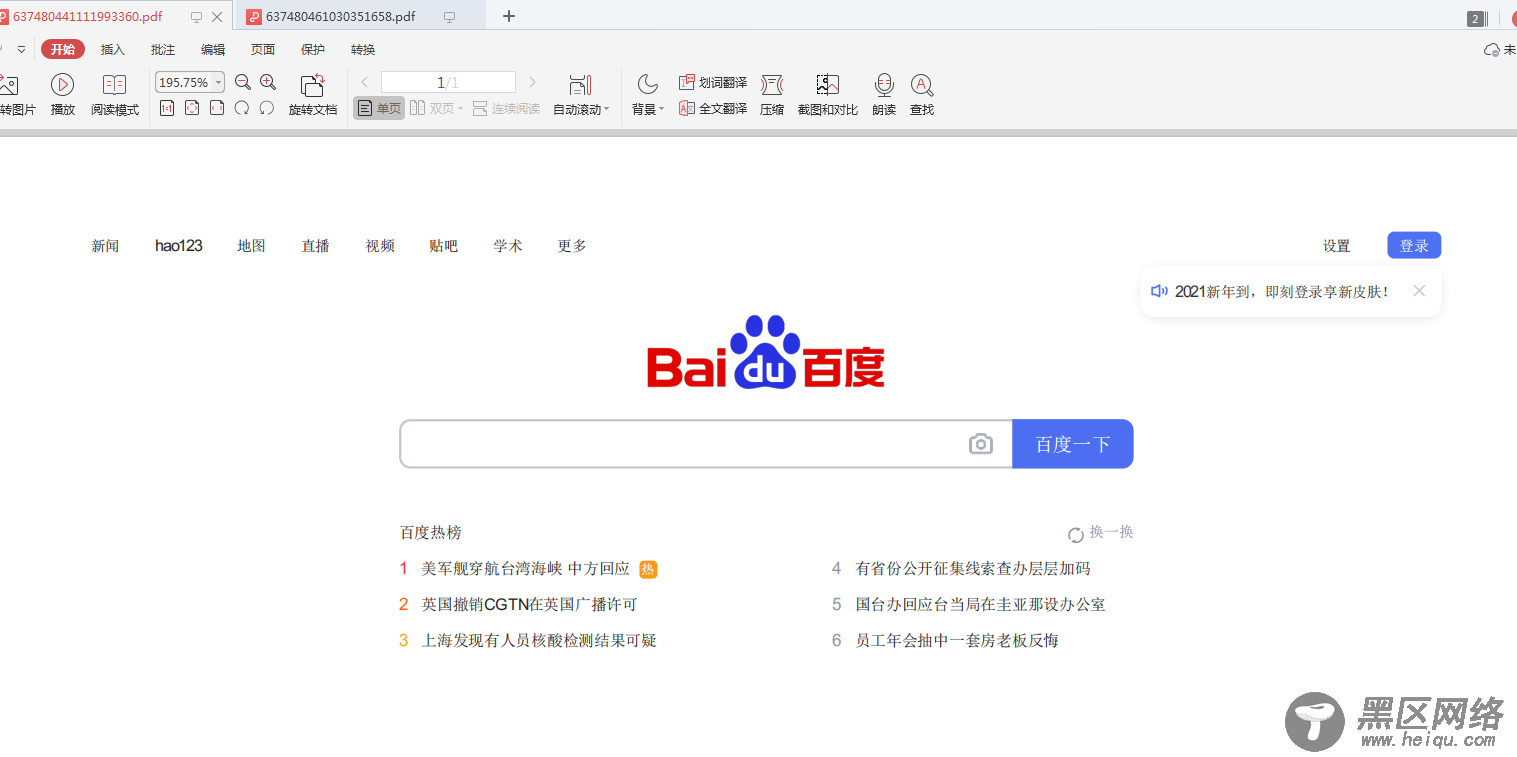The width and height of the screenshot is (1517, 757).
Task: Click the page number field 1/1
Action: tap(448, 82)
